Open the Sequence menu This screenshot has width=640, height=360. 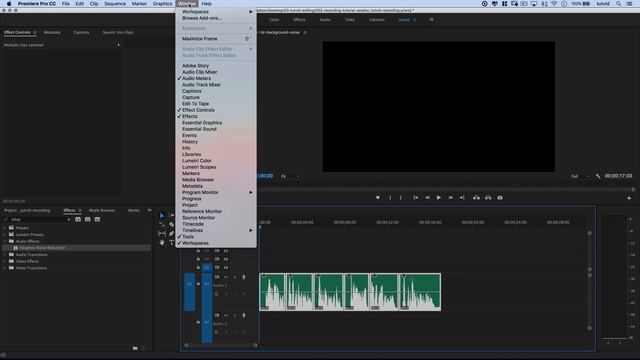click(x=115, y=4)
